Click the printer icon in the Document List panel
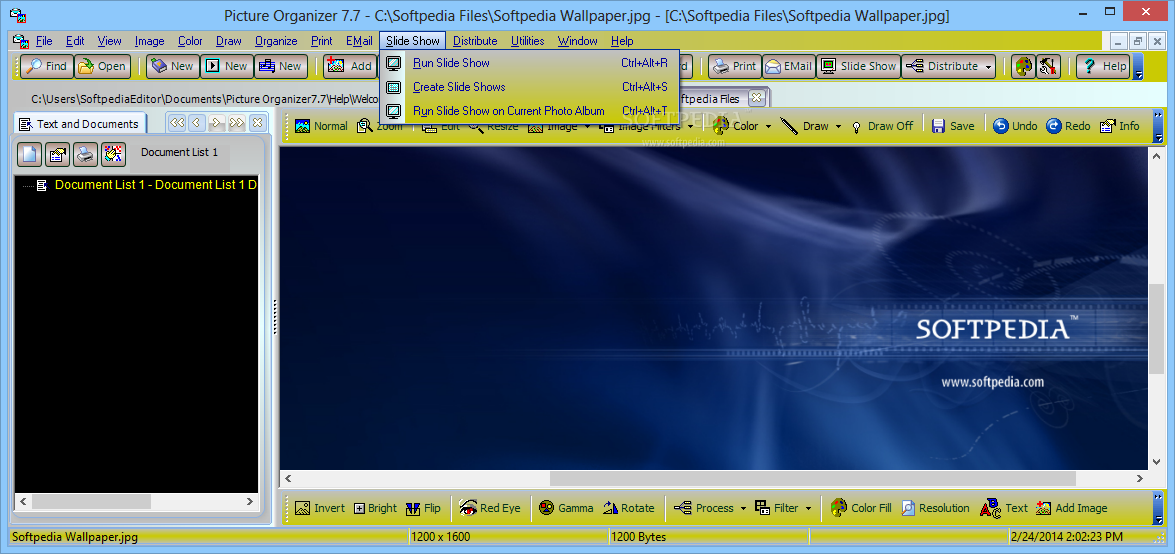Viewport: 1175px width, 554px height. pyautogui.click(x=85, y=154)
